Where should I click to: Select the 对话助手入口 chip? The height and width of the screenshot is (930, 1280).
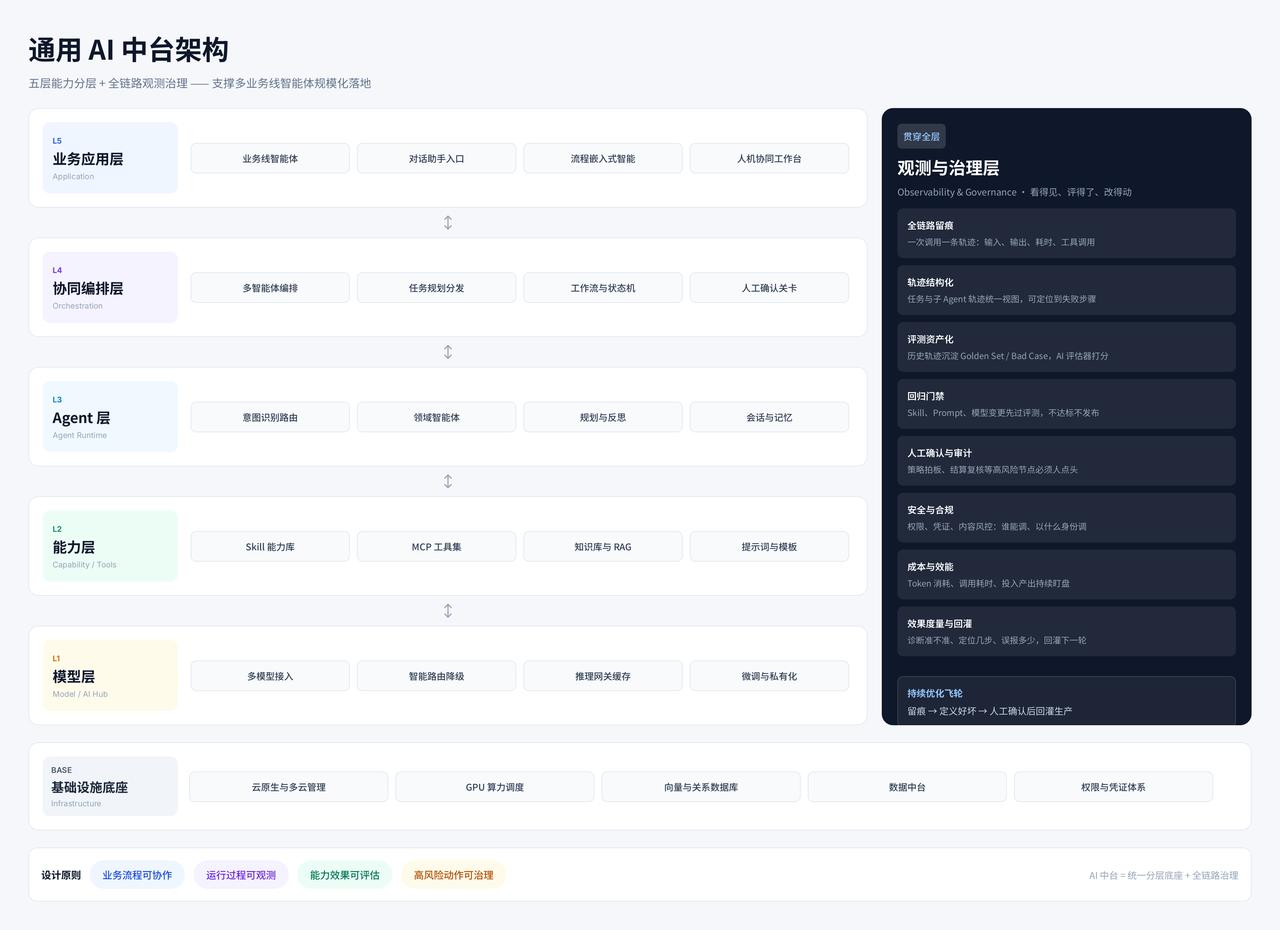pyautogui.click(x=437, y=158)
